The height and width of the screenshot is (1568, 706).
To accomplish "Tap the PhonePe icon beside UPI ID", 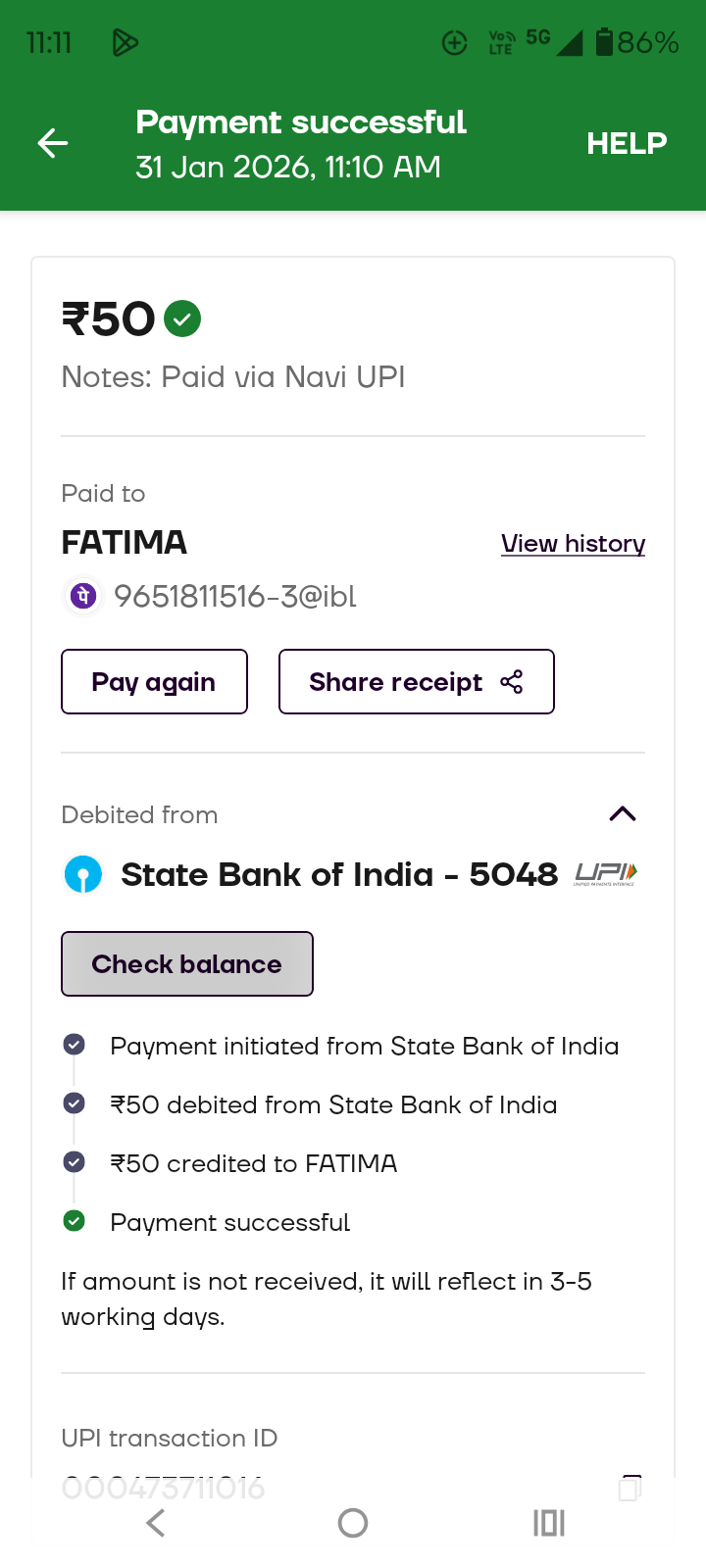I will pos(84,596).
